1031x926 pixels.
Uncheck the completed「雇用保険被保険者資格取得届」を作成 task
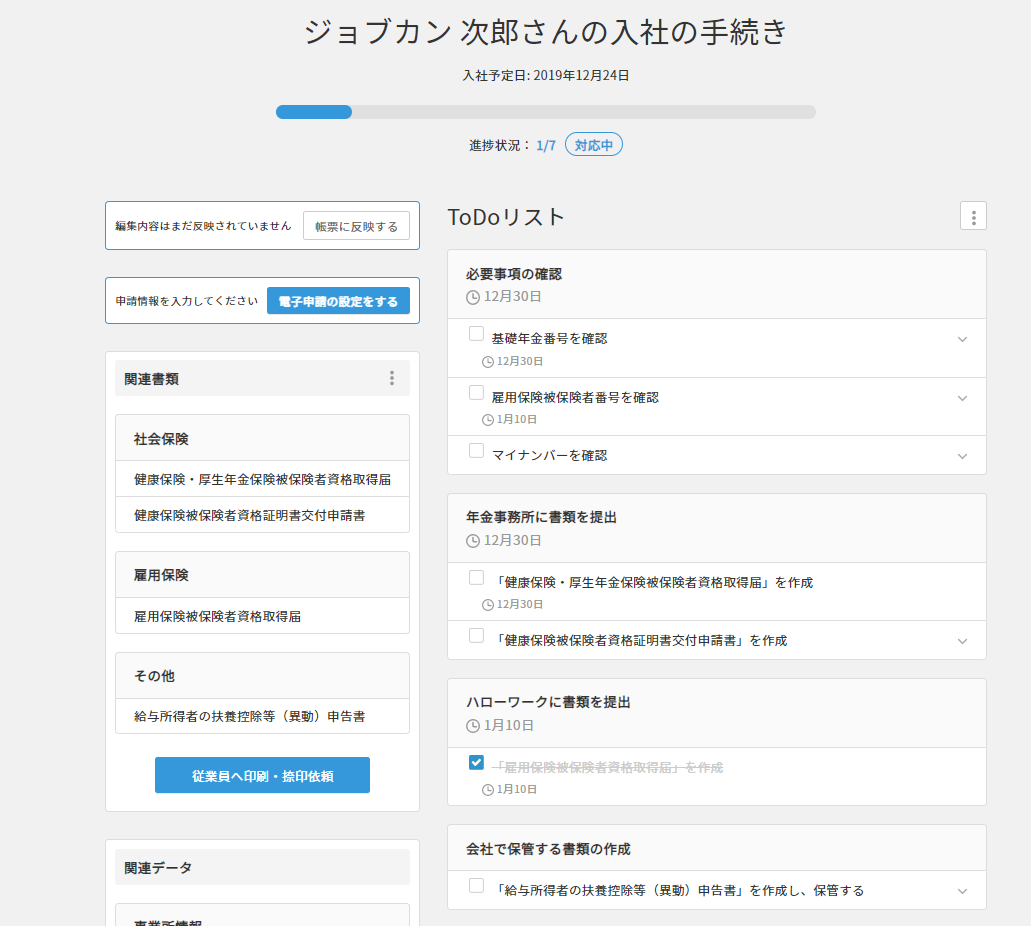click(x=476, y=762)
